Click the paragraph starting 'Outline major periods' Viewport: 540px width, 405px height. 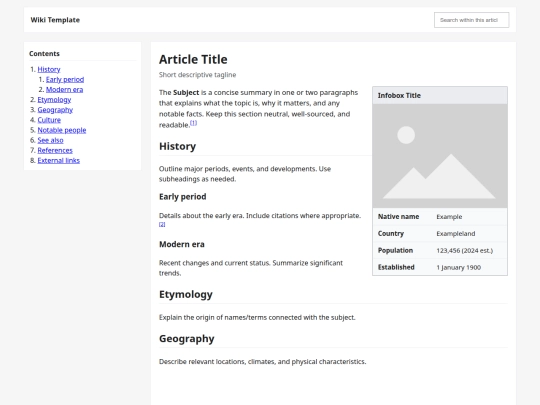click(x=245, y=174)
